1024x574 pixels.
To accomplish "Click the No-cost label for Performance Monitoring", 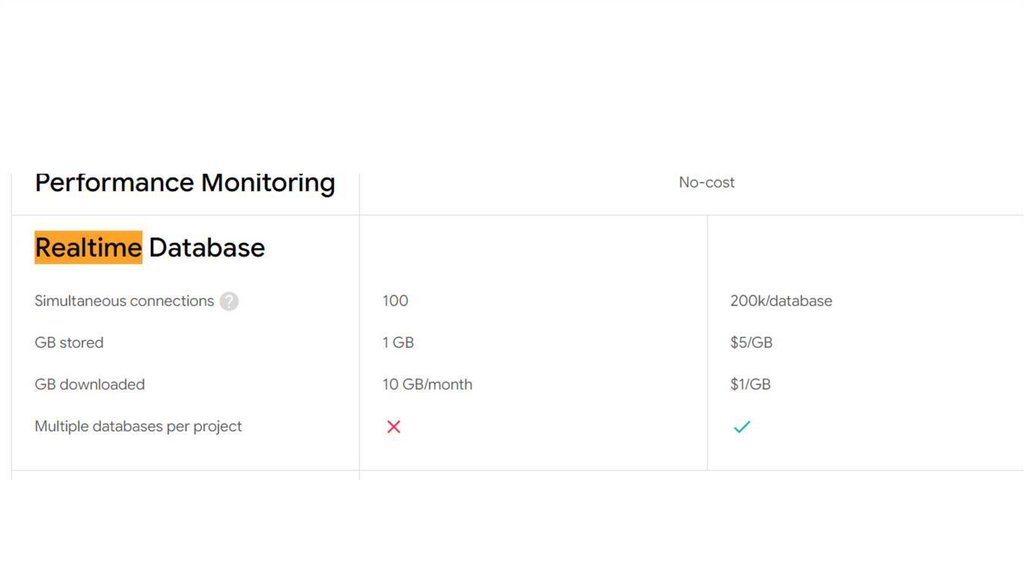I will coord(706,182).
